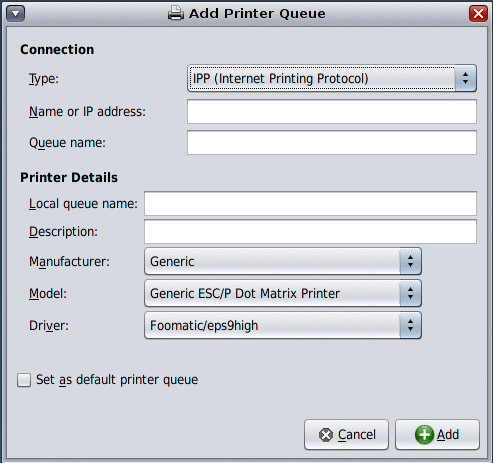
Task: Open the Model dropdown list
Action: [283, 293]
